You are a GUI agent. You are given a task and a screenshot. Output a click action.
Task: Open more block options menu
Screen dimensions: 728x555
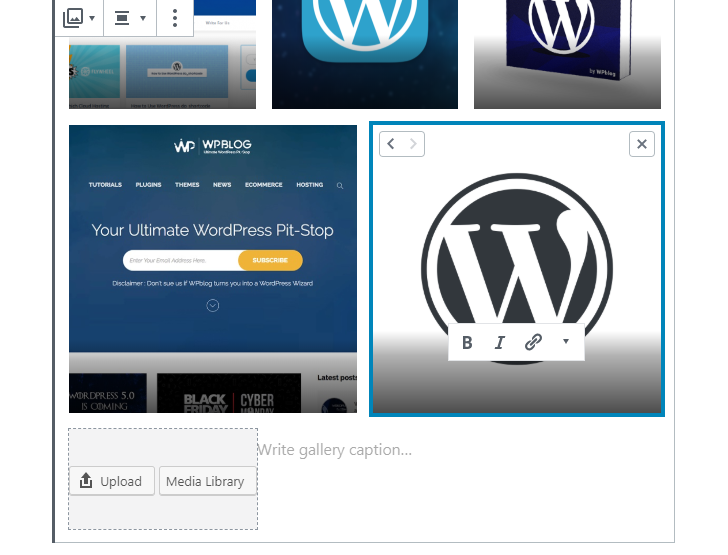click(175, 18)
